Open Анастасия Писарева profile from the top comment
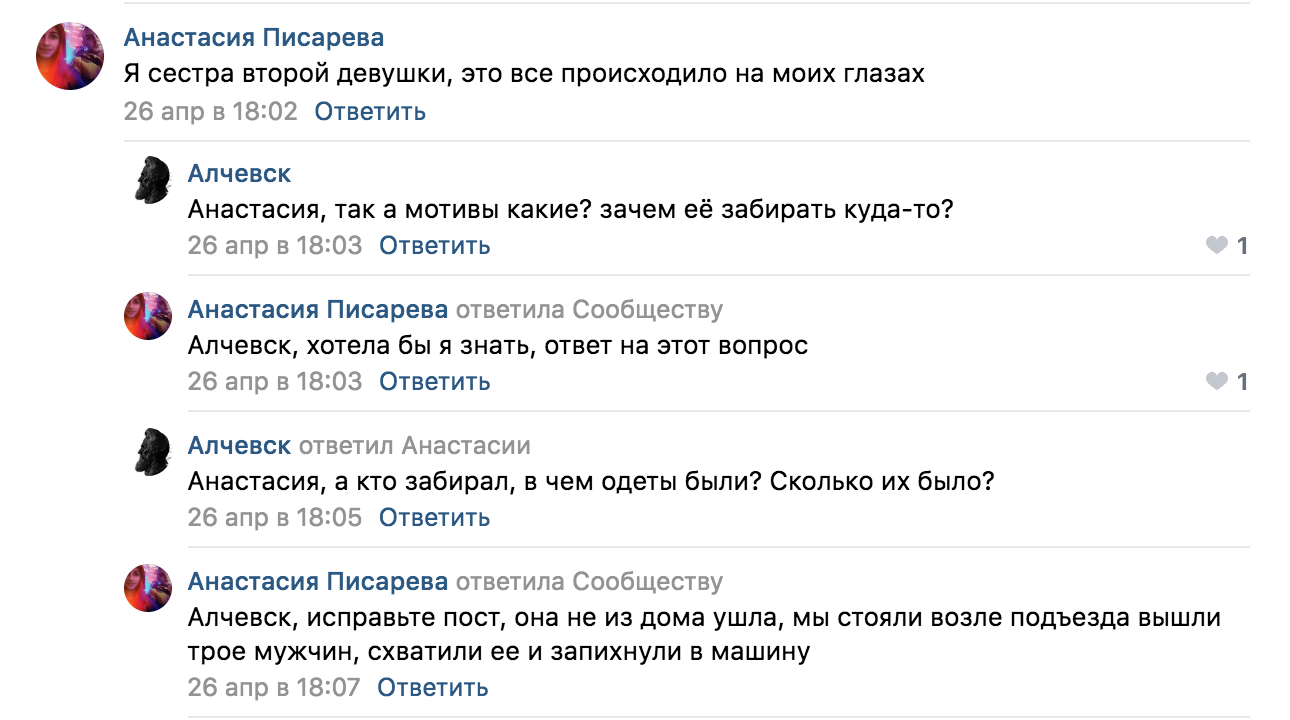The image size is (1290, 720). pyautogui.click(x=254, y=38)
